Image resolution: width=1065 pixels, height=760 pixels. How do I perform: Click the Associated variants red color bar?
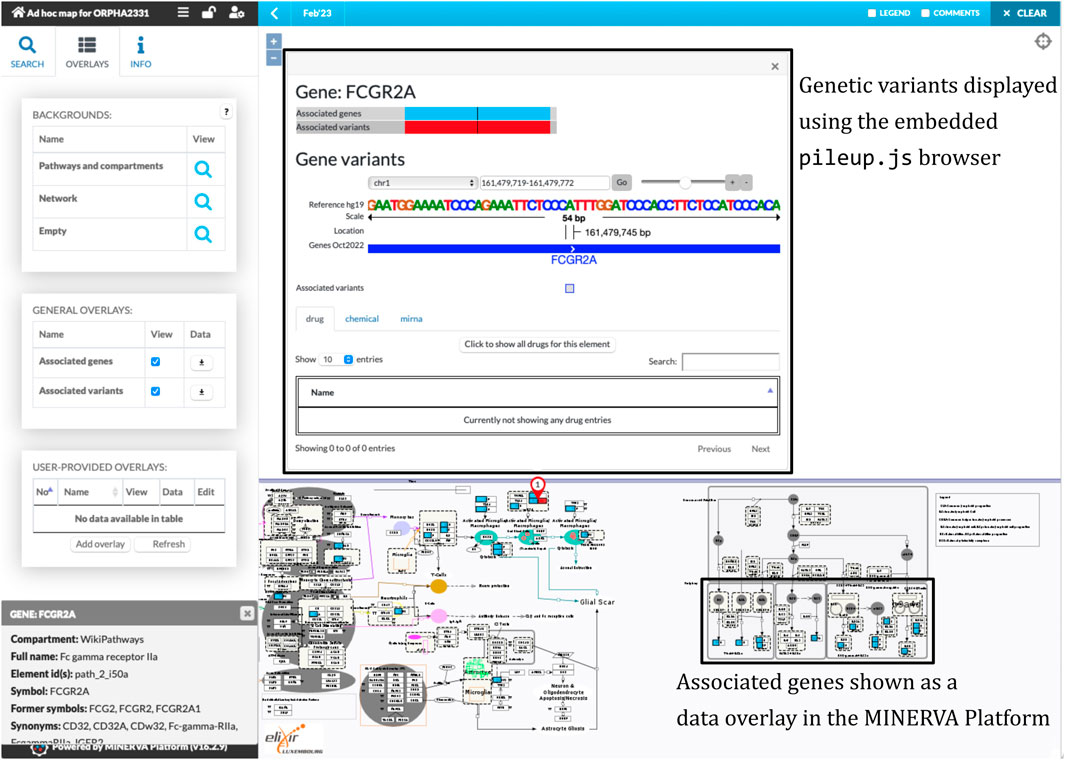477,127
